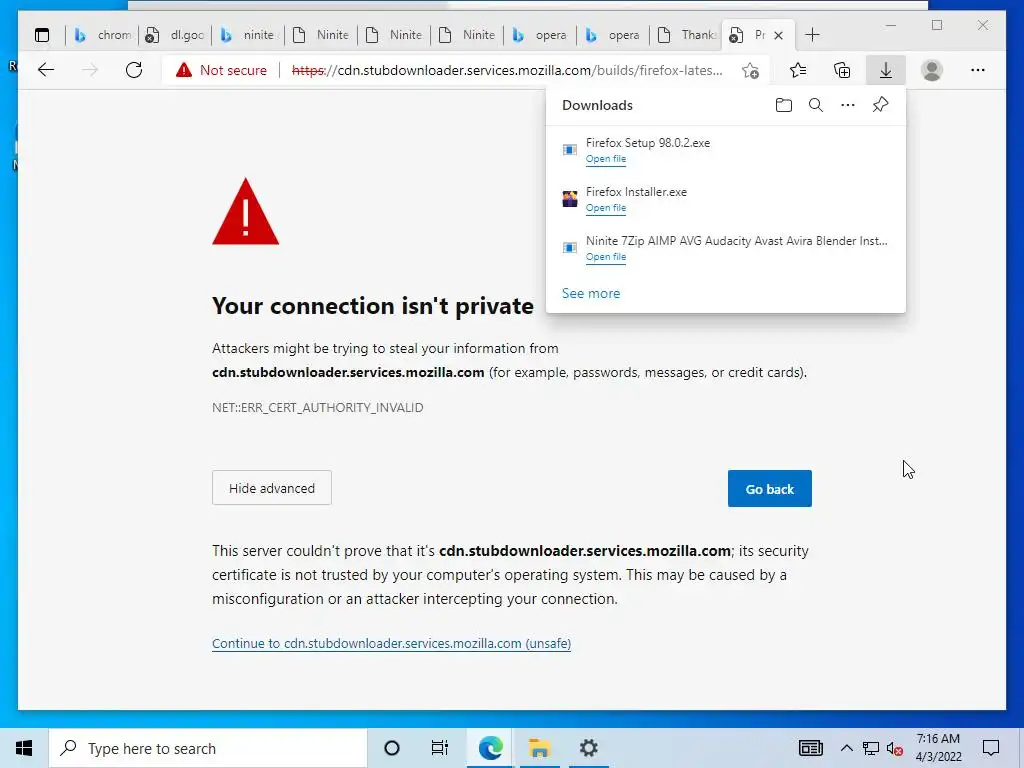The width and height of the screenshot is (1024, 768).
Task: Click the Ninite installer file icon
Action: click(x=569, y=248)
